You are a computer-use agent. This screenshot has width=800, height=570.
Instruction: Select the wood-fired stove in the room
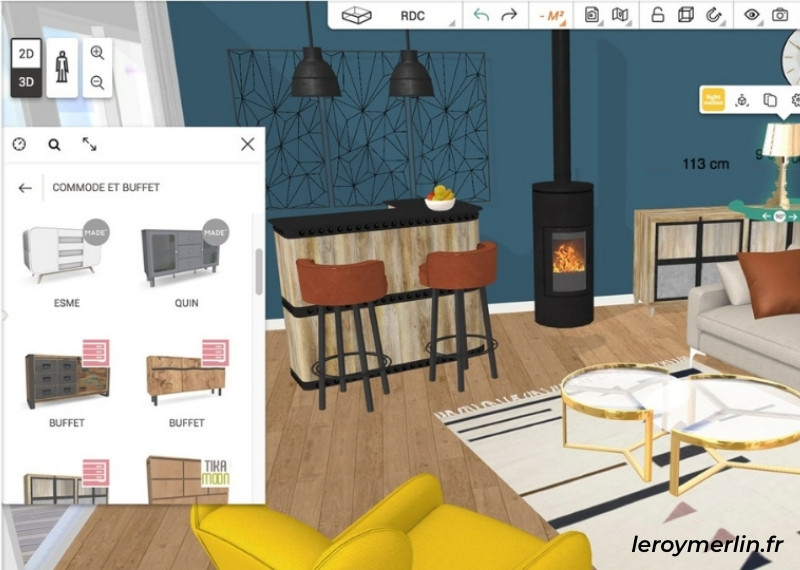[563, 255]
